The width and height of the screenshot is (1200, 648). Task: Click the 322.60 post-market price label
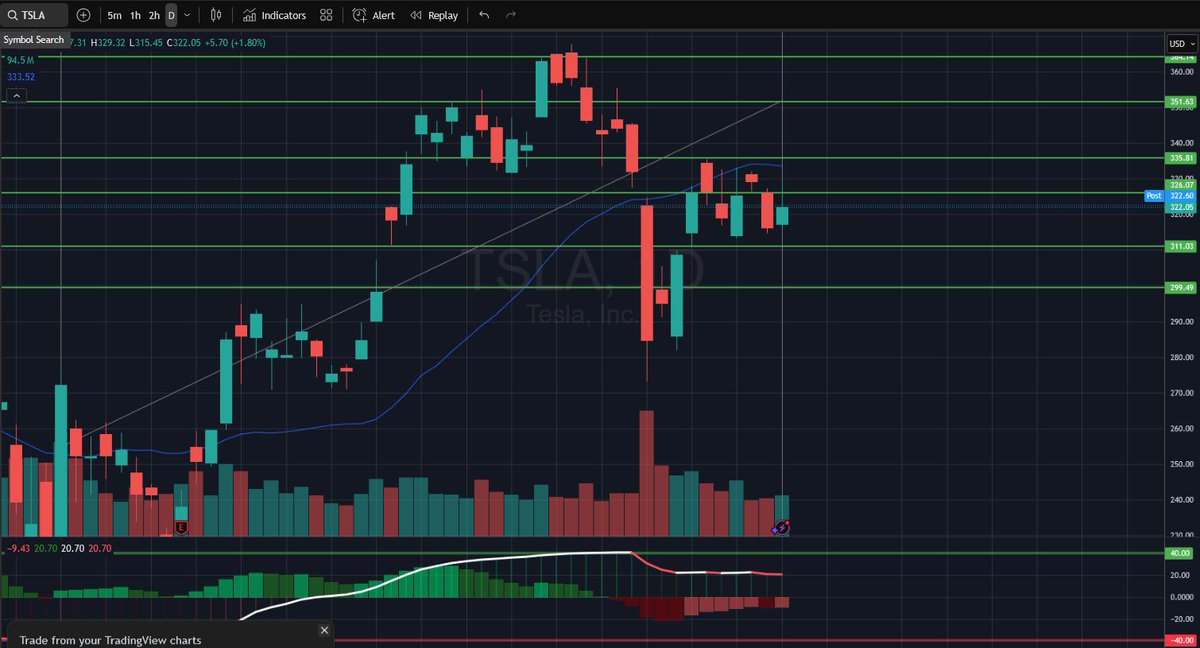1181,196
